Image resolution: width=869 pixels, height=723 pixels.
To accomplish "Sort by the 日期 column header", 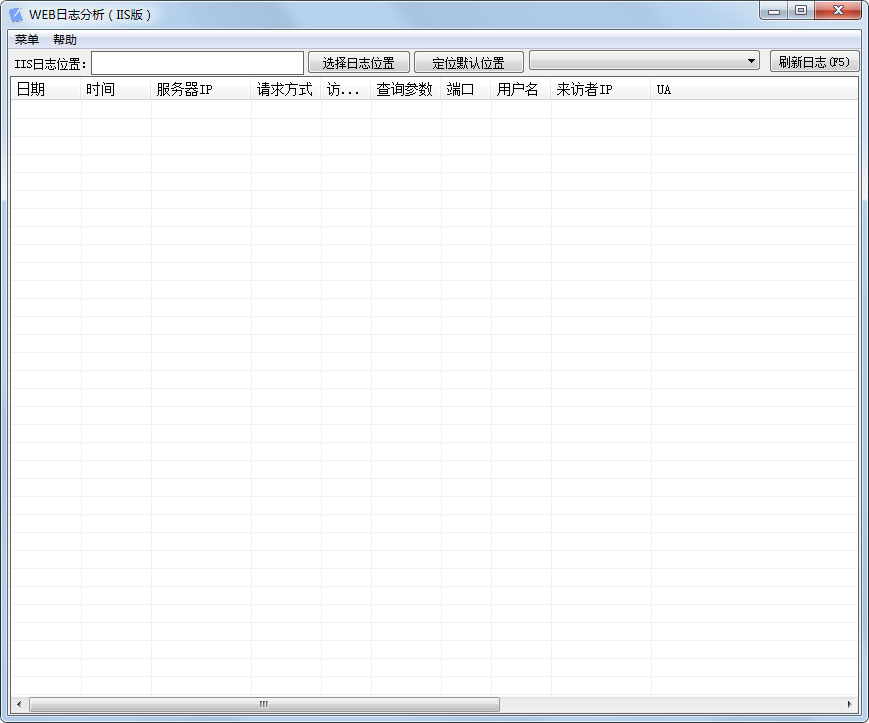I will 45,90.
